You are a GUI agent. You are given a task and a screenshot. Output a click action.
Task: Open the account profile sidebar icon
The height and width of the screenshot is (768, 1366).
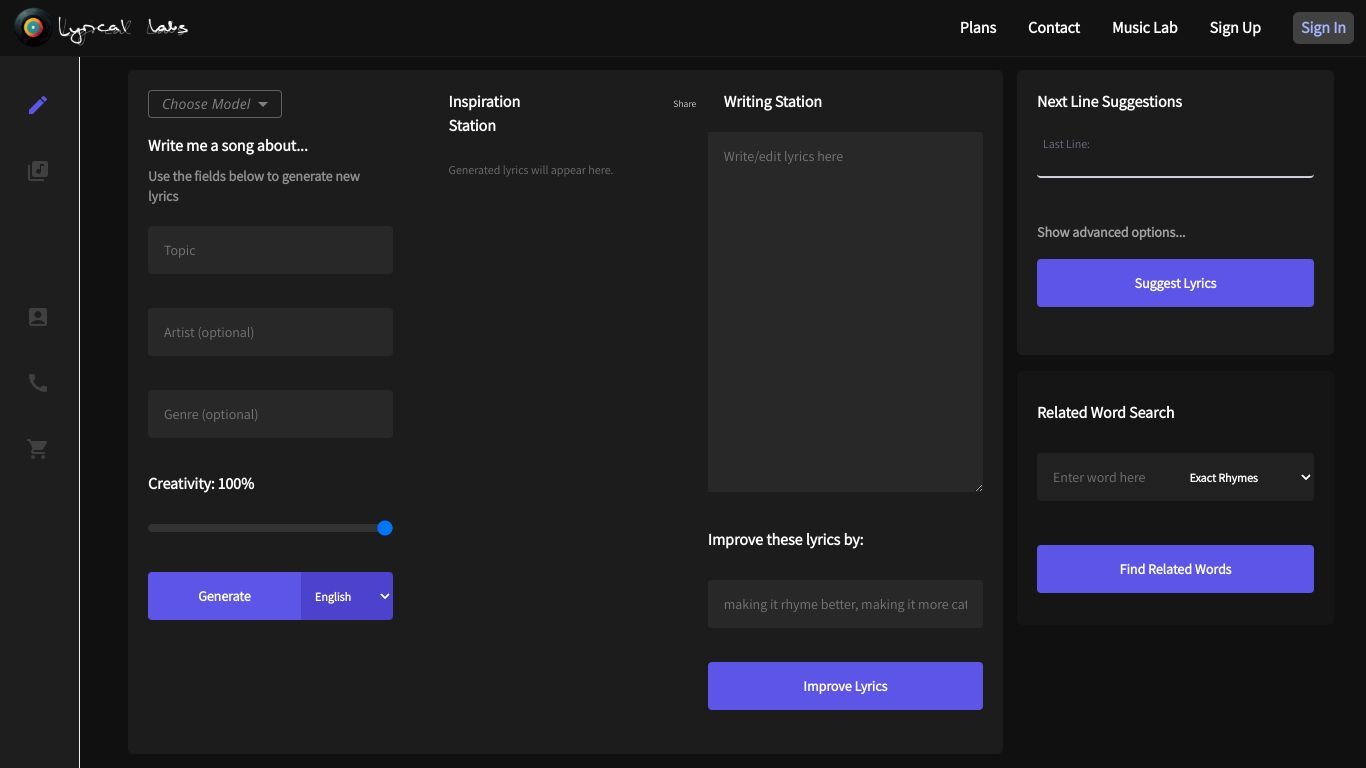tap(38, 317)
